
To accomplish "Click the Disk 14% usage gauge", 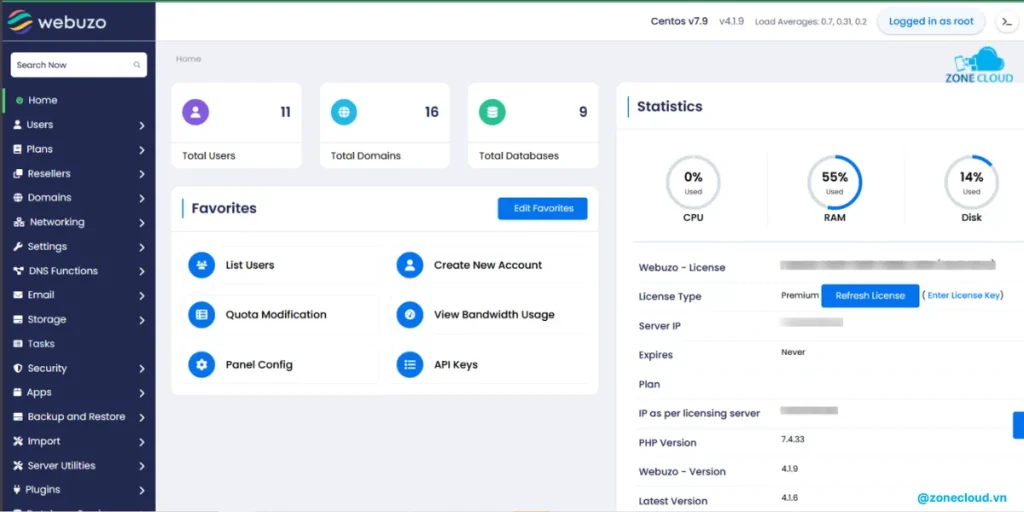I will 972,182.
